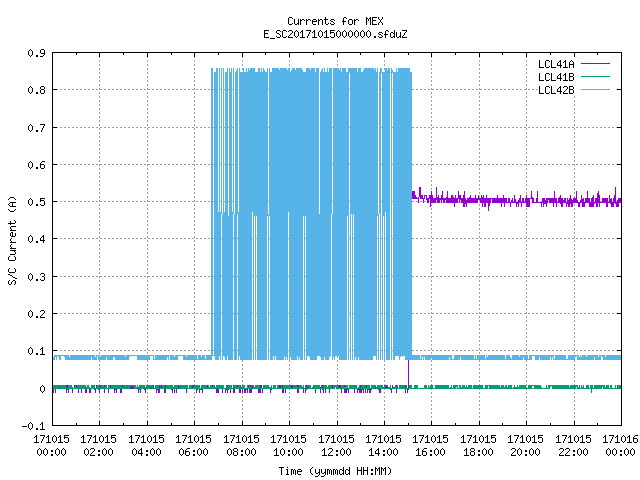Click the 0.4 y-axis tick label
This screenshot has width=640, height=480.
[x=37, y=239]
